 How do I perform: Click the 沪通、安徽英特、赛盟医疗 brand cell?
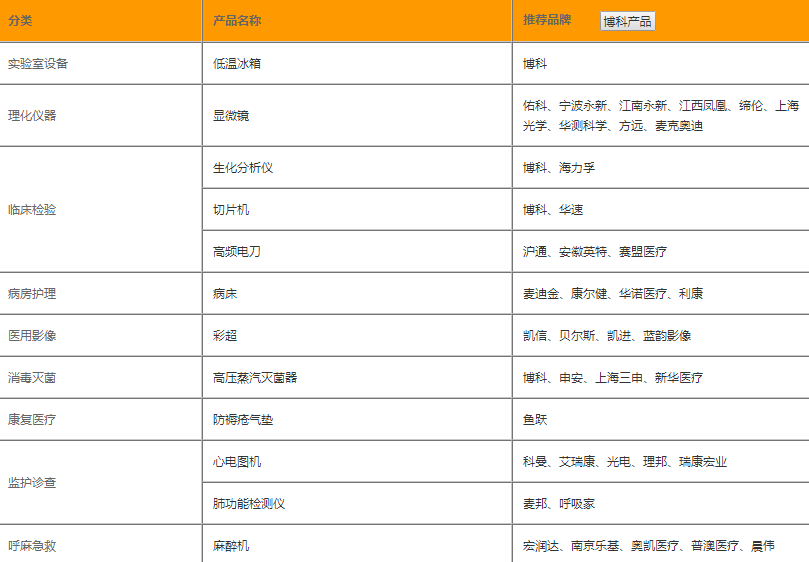click(x=661, y=252)
